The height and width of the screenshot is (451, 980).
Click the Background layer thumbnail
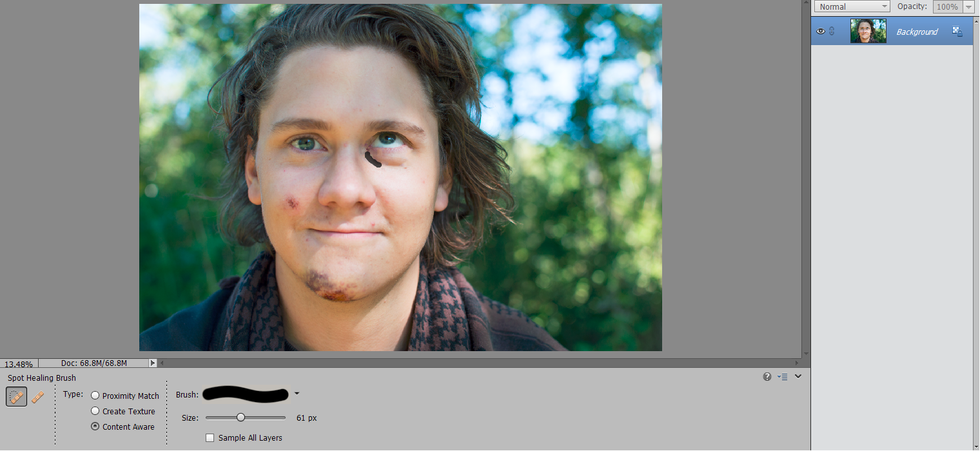click(x=868, y=31)
